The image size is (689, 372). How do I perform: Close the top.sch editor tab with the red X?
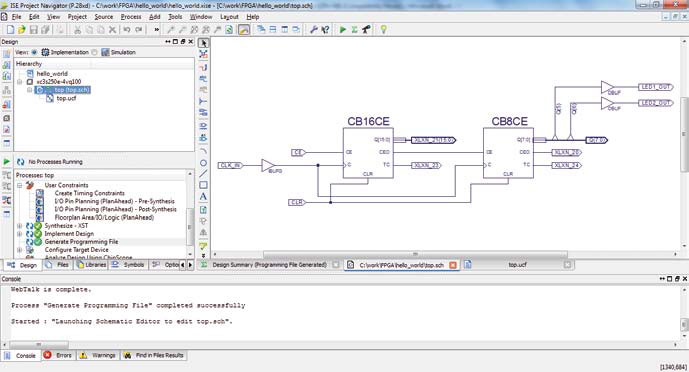tap(453, 265)
